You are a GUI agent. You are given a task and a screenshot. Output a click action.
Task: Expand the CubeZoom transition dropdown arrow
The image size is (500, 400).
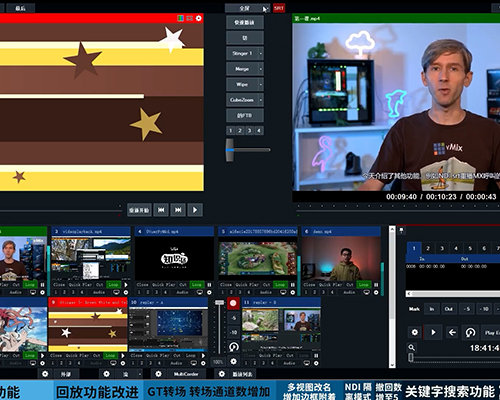click(x=261, y=100)
